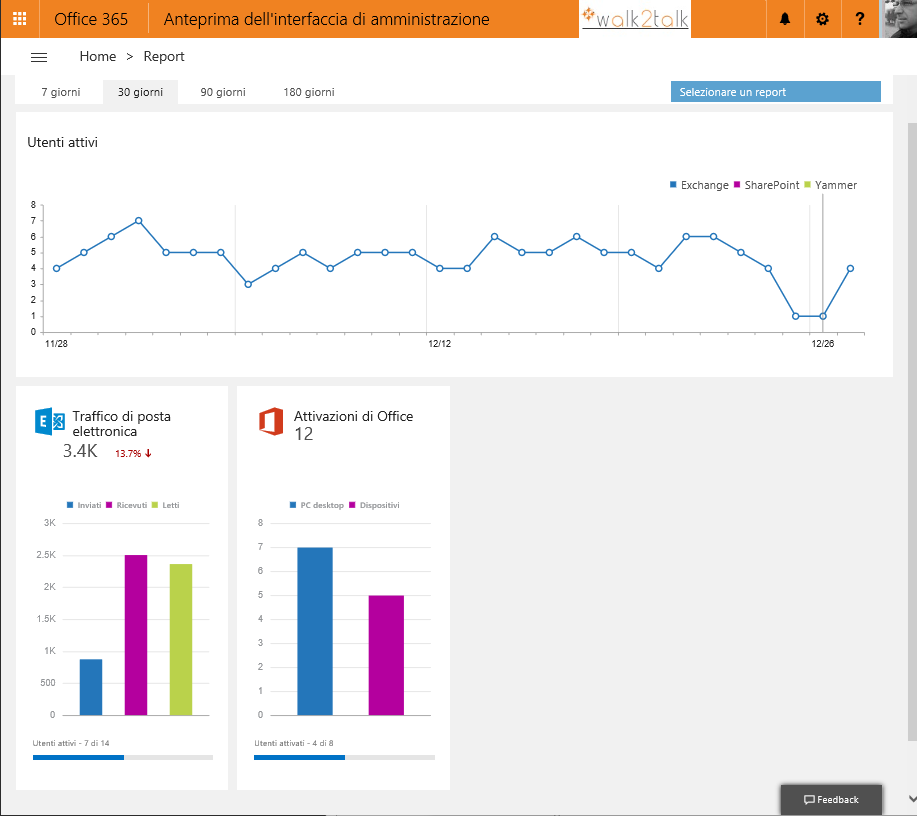The width and height of the screenshot is (917, 816).
Task: Toggle the hamburger navigation menu
Action: [x=39, y=57]
